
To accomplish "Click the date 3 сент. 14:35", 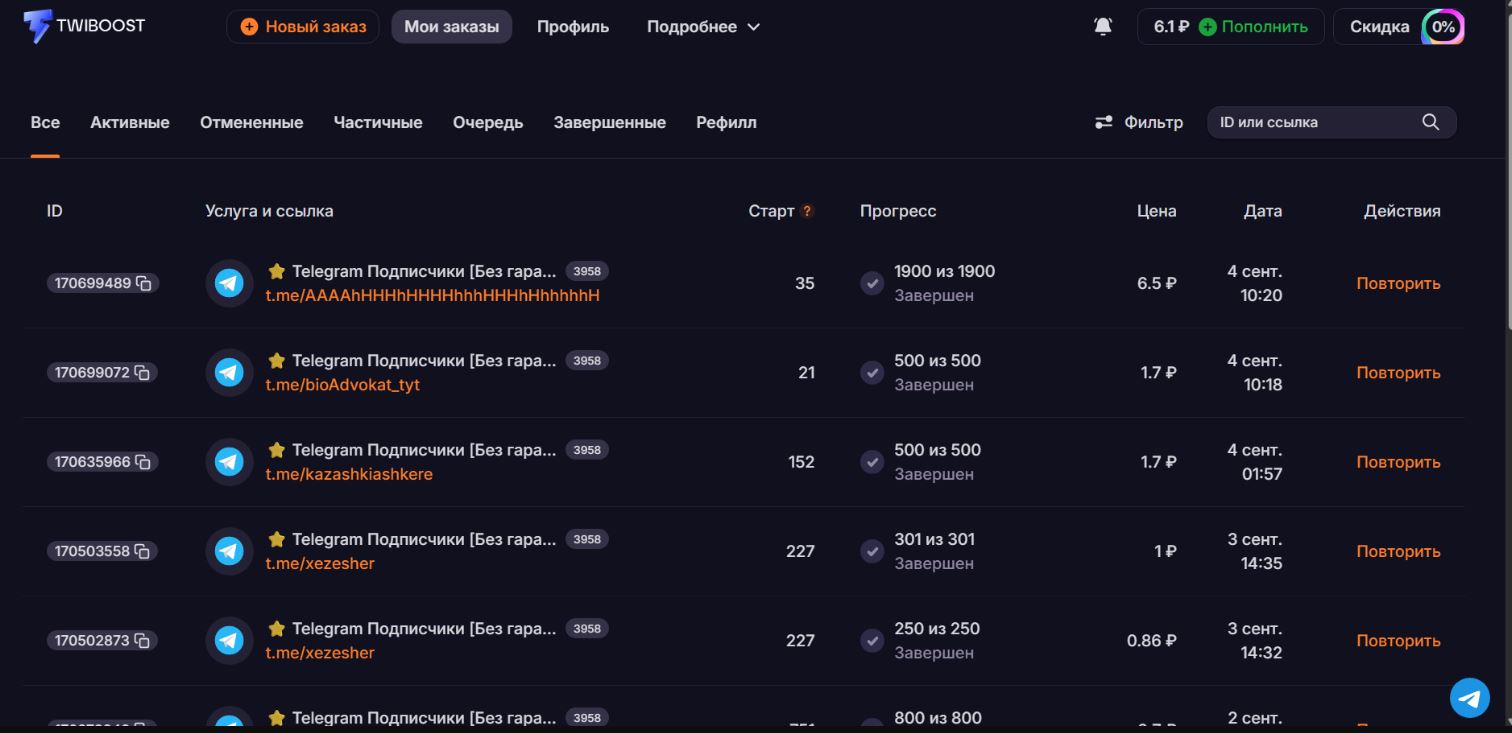I will point(1255,551).
